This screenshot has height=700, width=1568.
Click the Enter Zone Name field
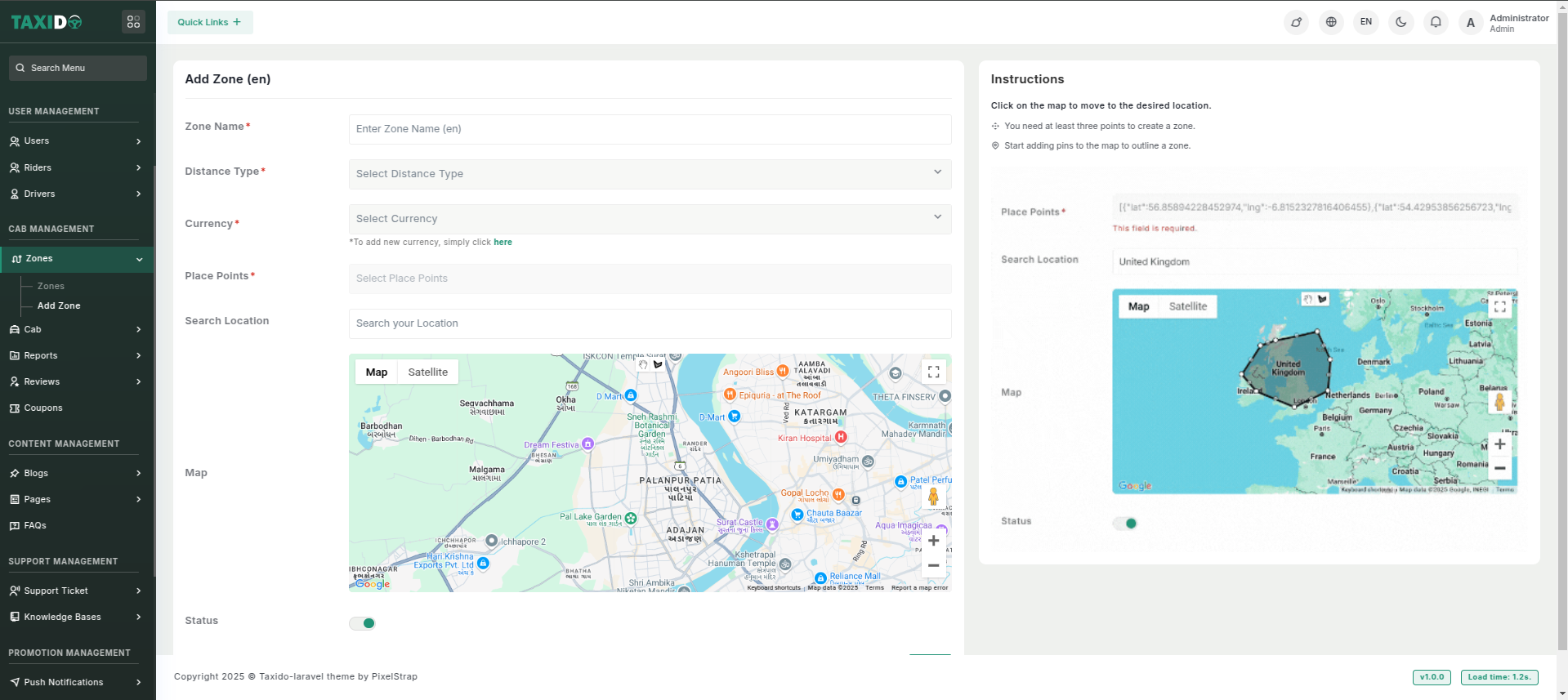coord(650,129)
